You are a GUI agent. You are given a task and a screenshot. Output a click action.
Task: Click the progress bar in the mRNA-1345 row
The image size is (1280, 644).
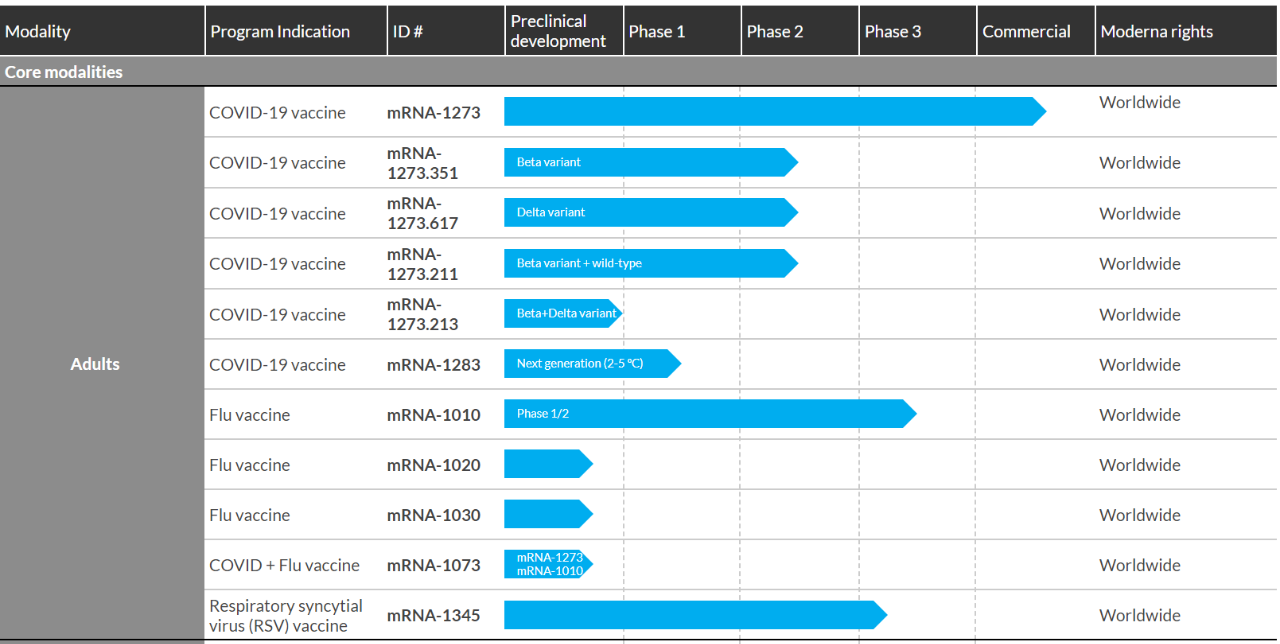click(x=695, y=615)
